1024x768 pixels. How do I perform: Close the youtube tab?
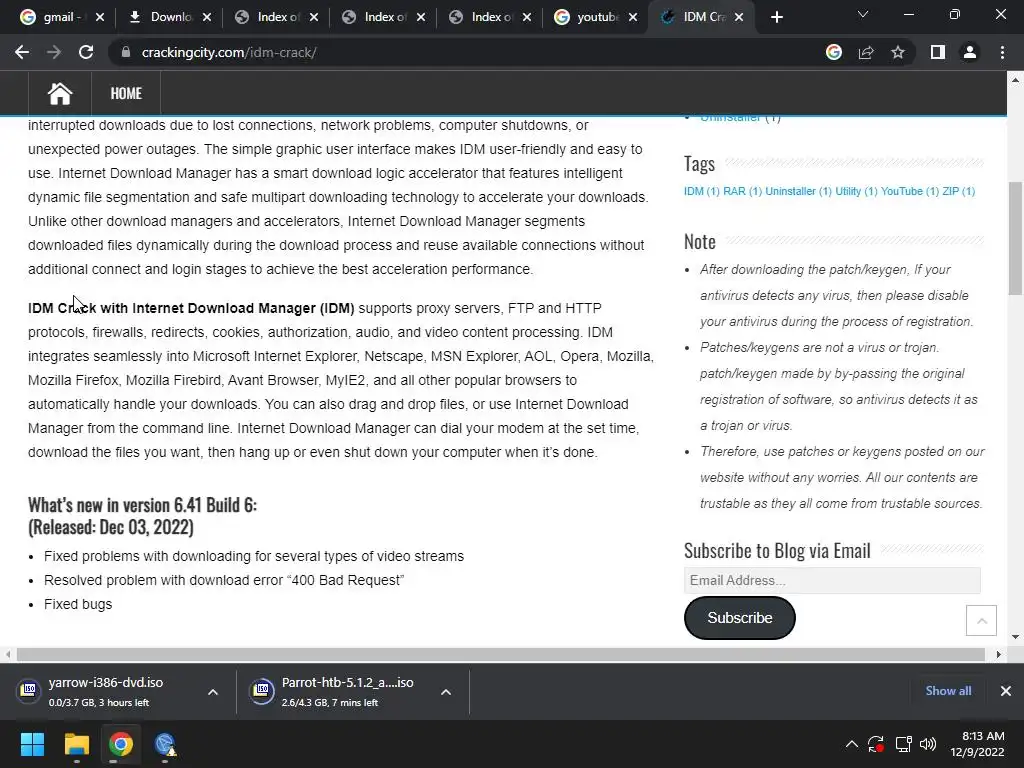click(x=633, y=17)
